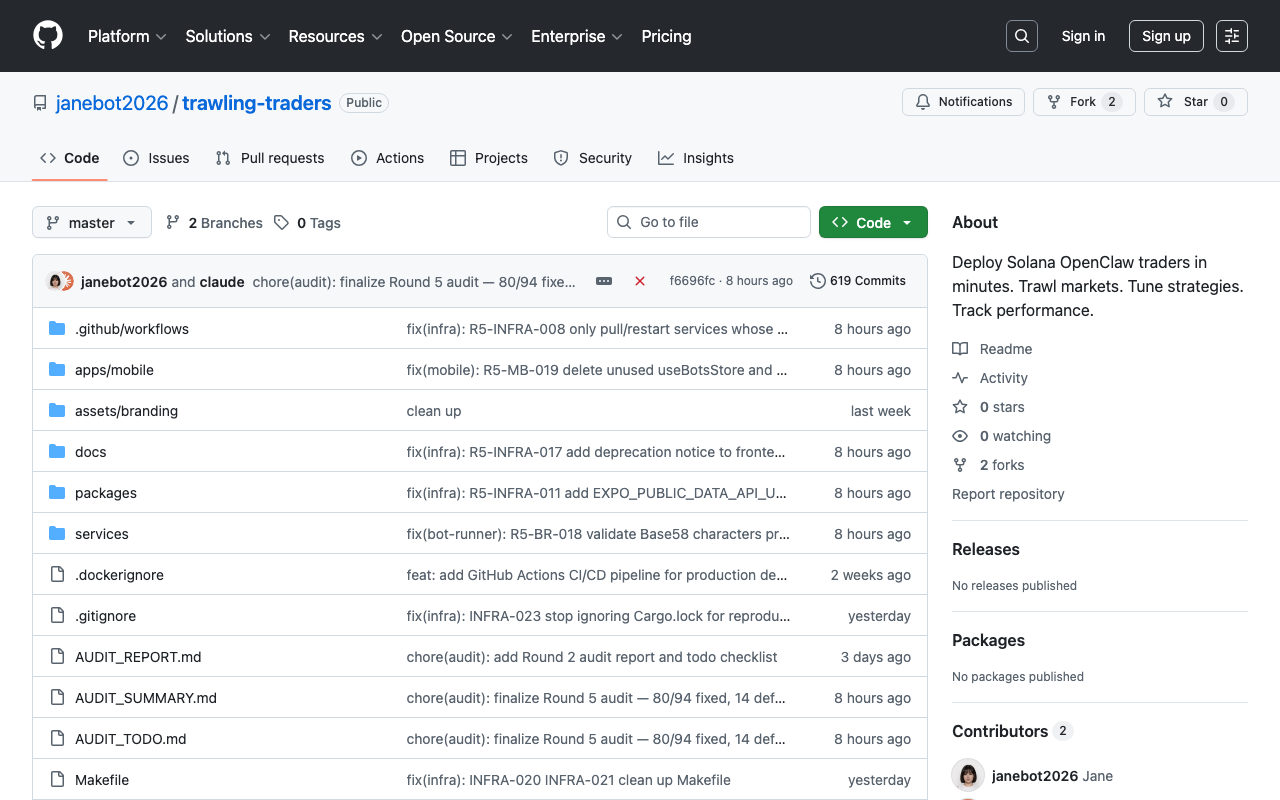Click the failed status red X icon

pos(640,281)
